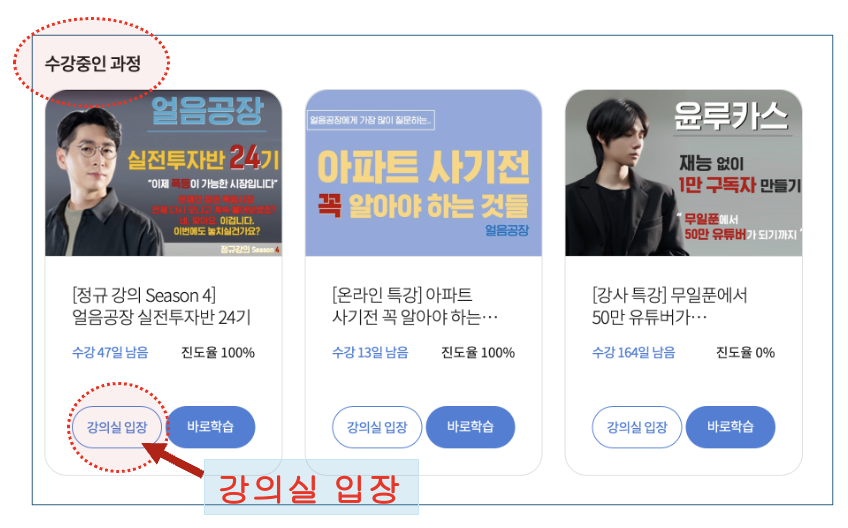Click 수강 13일 남음 text
Viewport: 848px width, 528px height.
(370, 353)
